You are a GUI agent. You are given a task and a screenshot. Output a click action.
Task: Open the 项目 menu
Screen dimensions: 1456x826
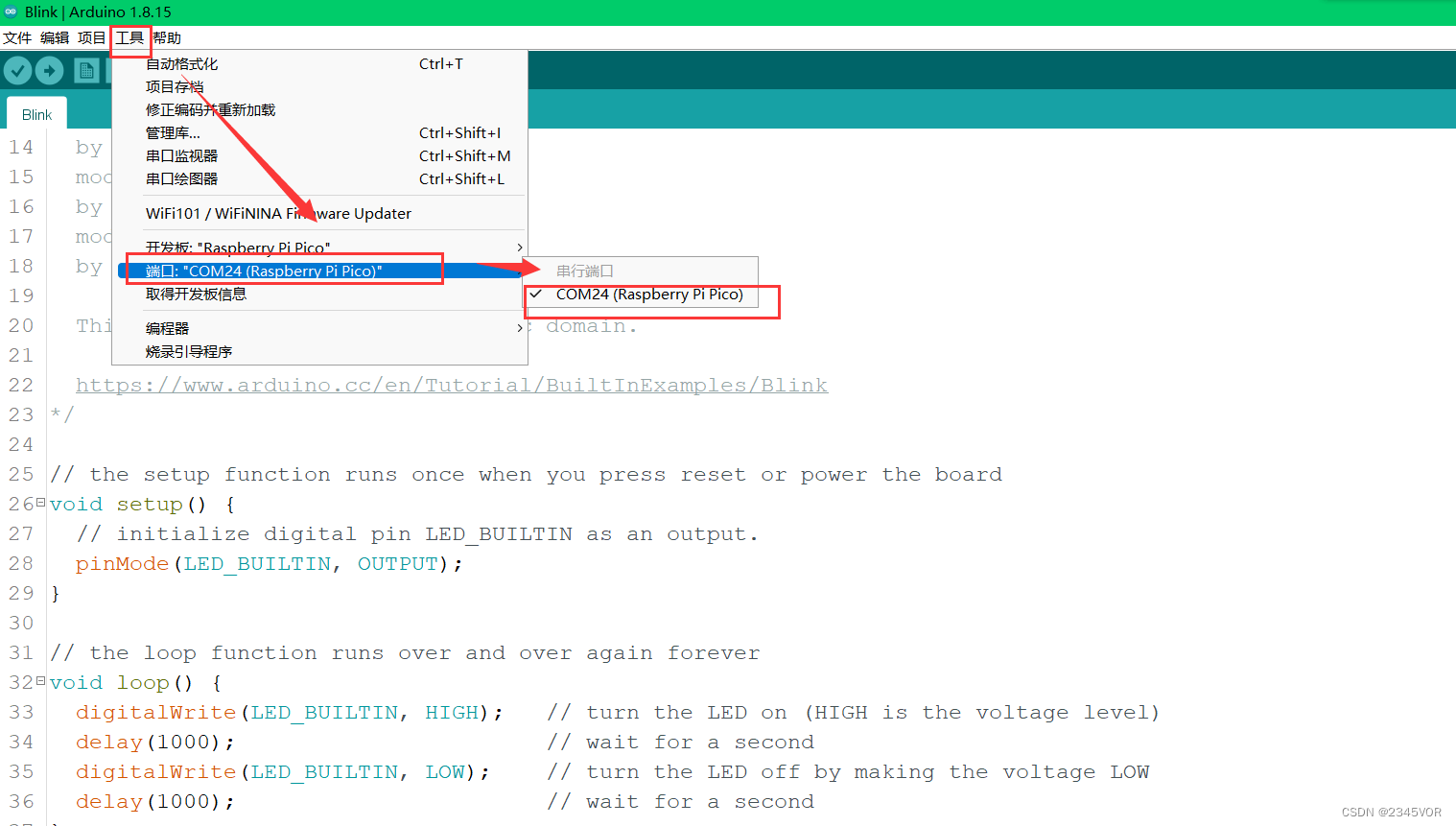coord(92,37)
